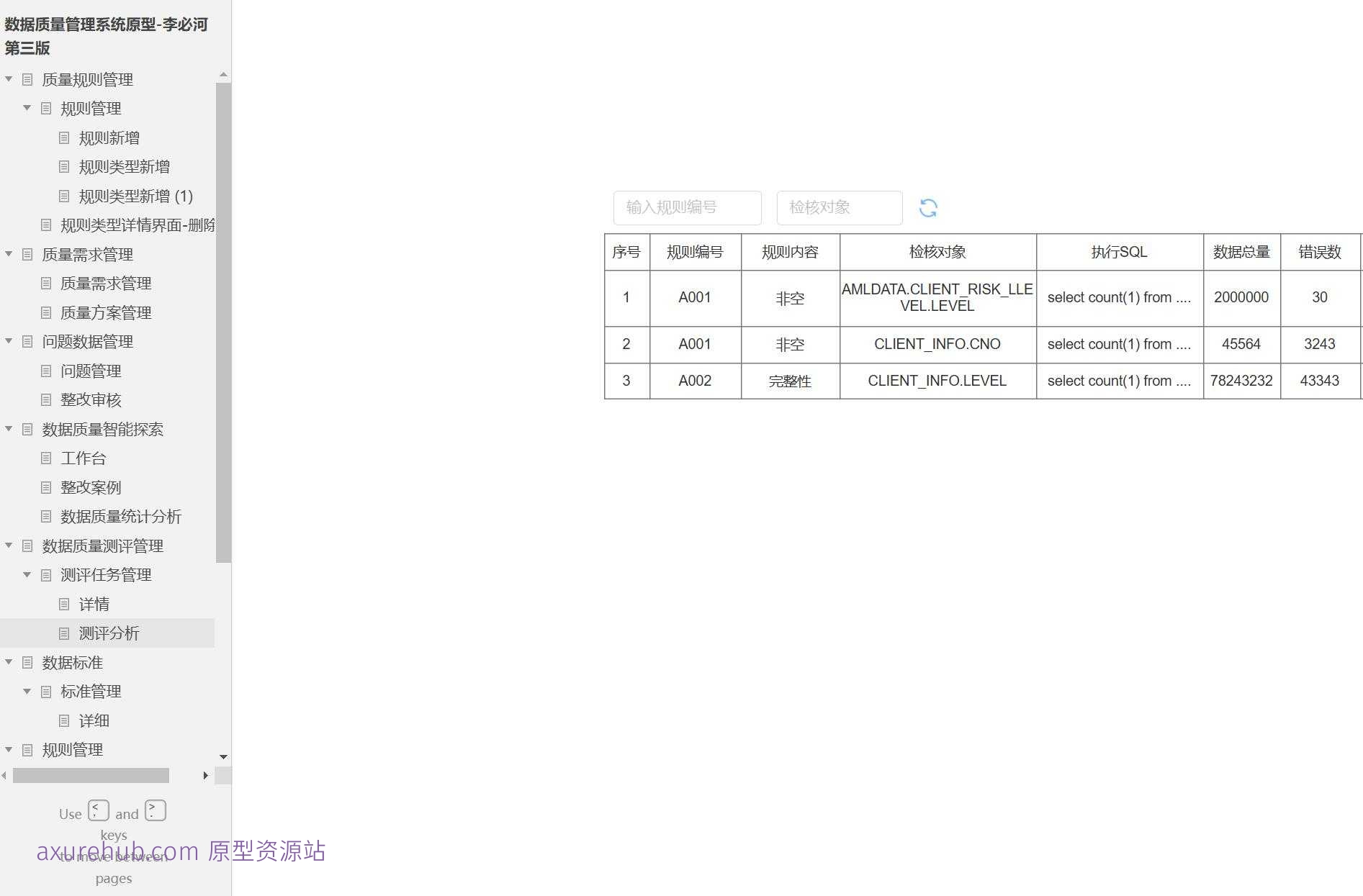Click the page icon beside 详细 under 标准管理
This screenshot has width=1363, height=896.
coord(64,720)
